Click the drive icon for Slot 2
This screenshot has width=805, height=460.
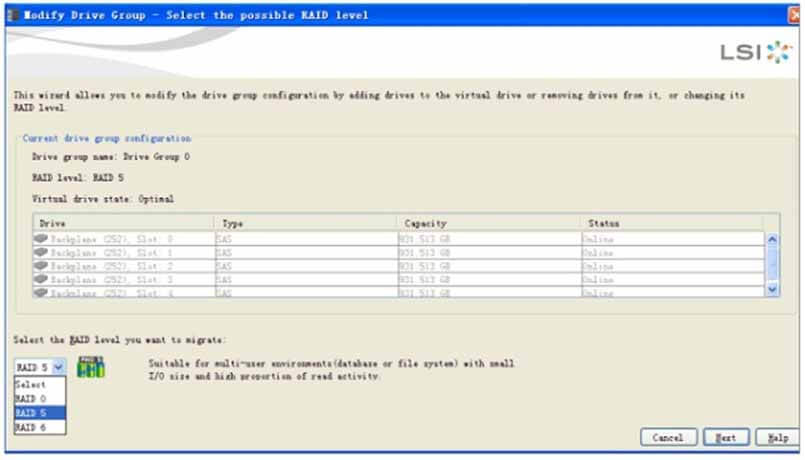[x=41, y=265]
